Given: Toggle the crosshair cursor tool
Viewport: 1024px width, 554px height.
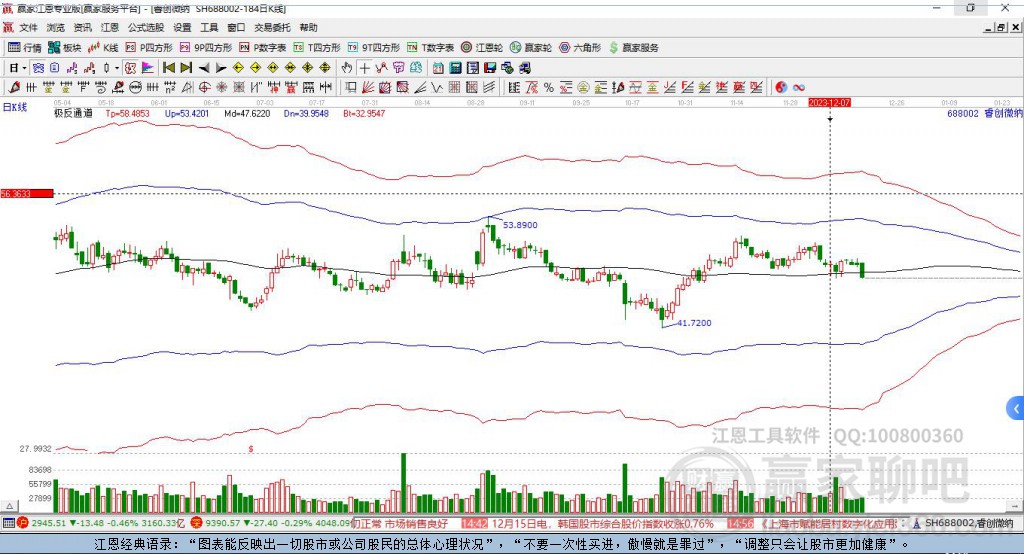Looking at the screenshot, I should click(x=365, y=68).
